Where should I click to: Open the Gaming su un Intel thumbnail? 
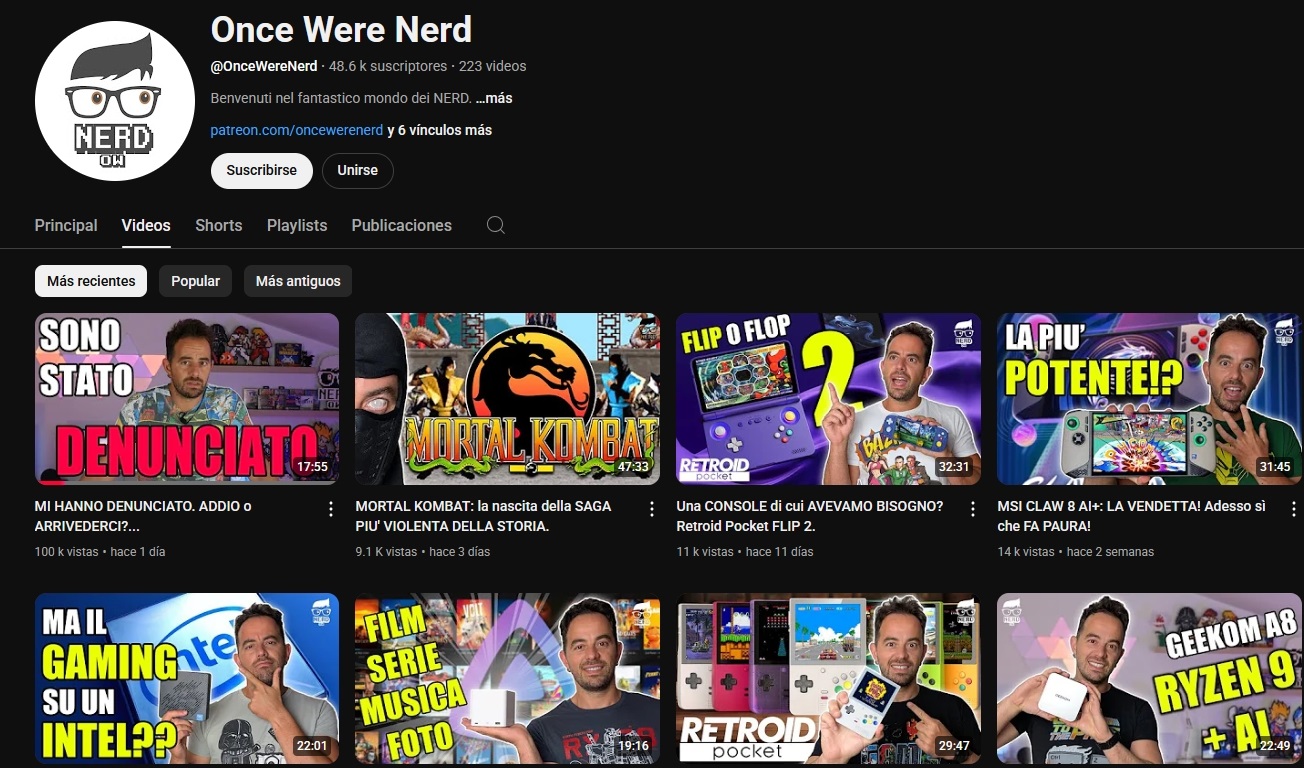[x=187, y=680]
